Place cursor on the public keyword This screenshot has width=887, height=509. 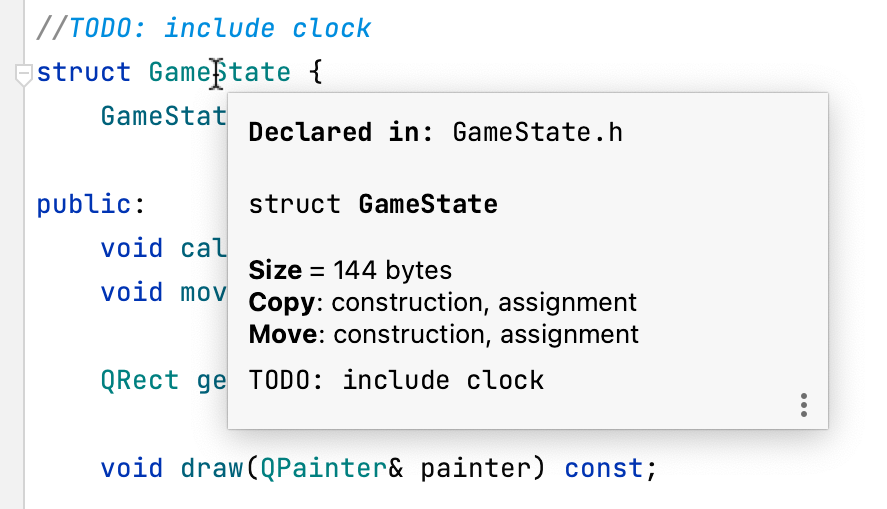point(84,205)
